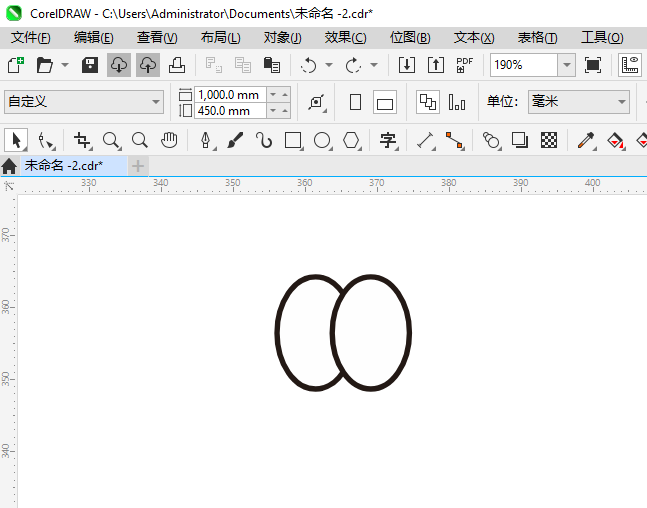Screen dimensions: 647x508
Task: Expand the zoom level dropdown arrow
Action: click(567, 65)
